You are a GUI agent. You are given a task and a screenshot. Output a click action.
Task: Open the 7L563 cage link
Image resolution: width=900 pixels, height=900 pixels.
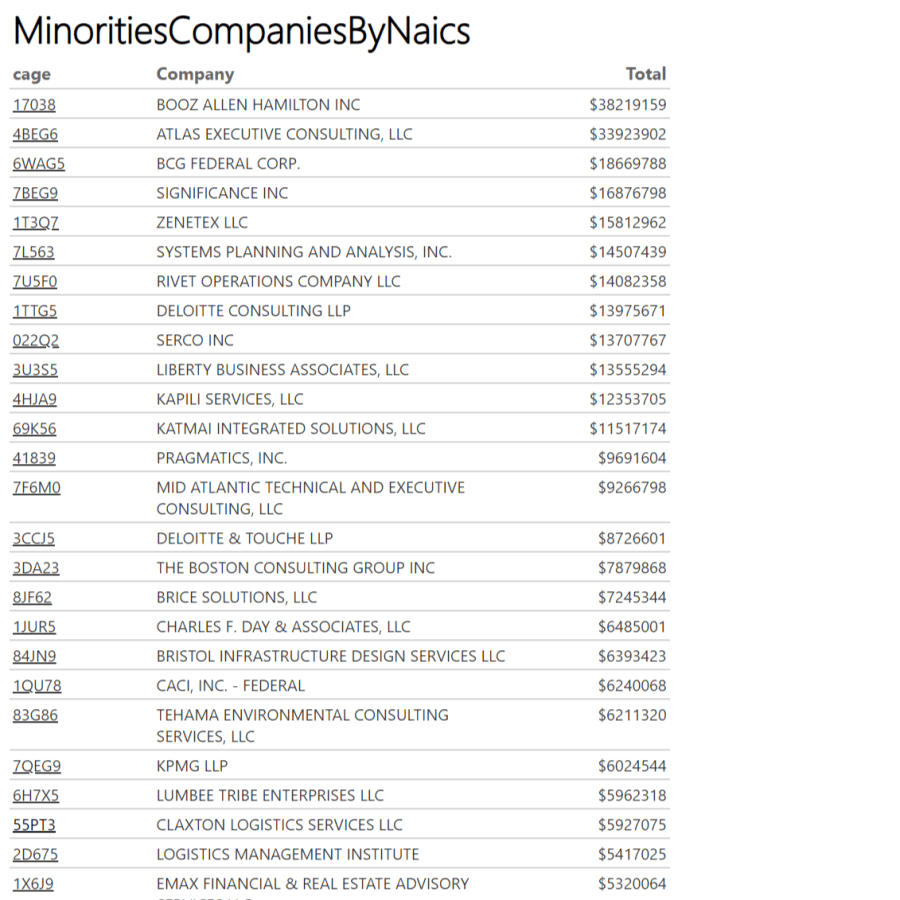[33, 252]
